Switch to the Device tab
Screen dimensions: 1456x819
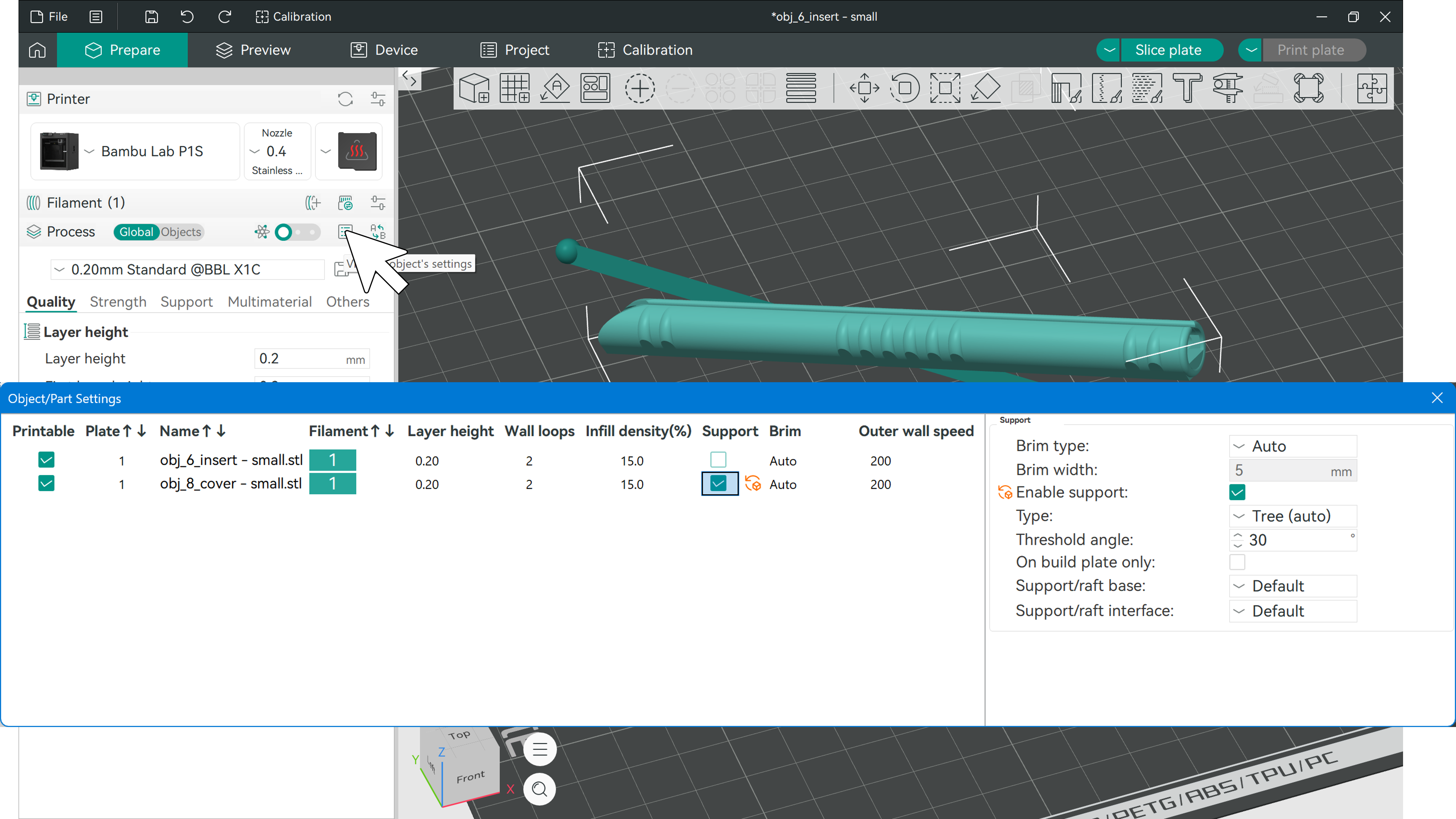384,50
